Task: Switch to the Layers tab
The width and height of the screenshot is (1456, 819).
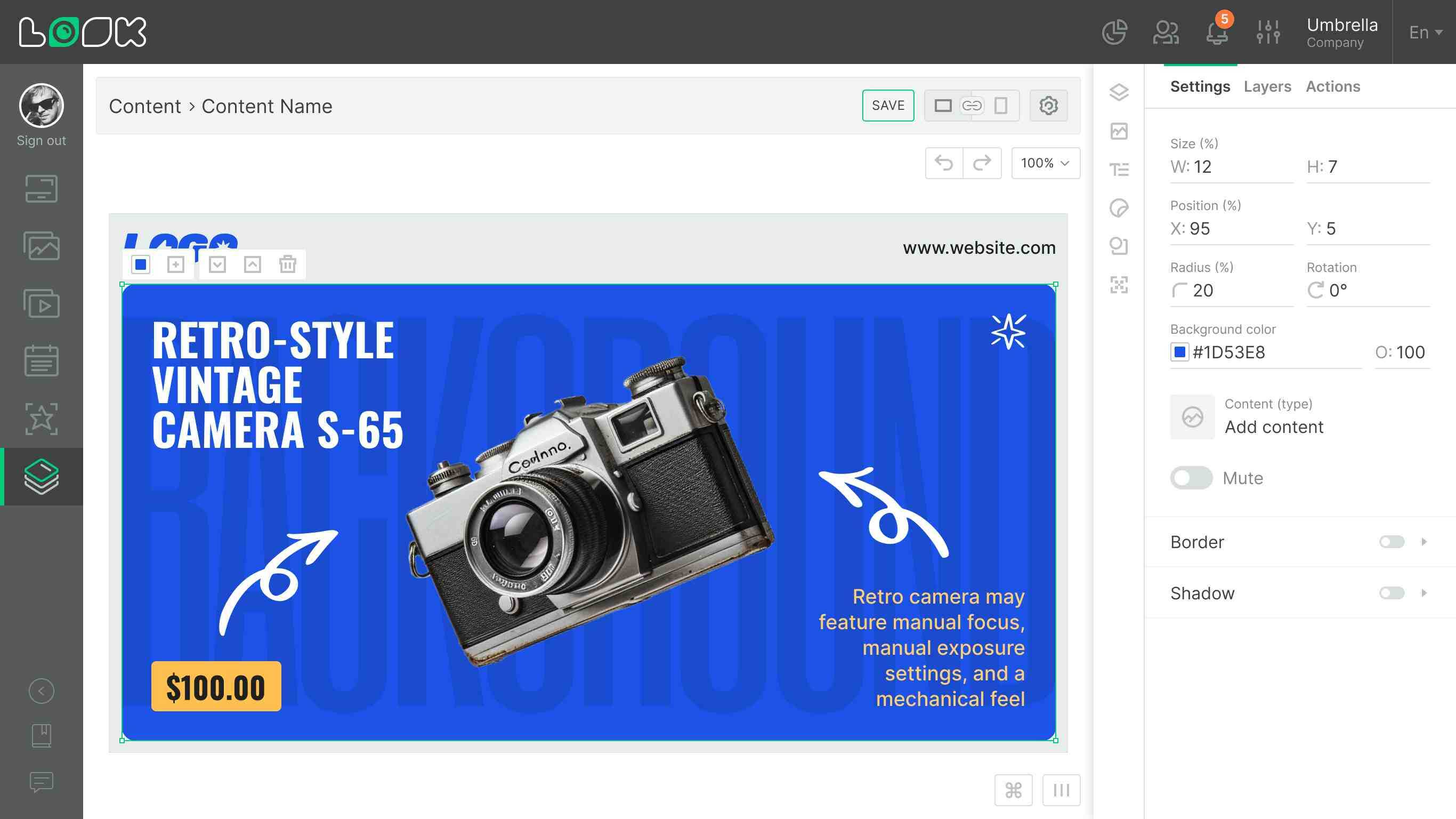Action: tap(1267, 86)
